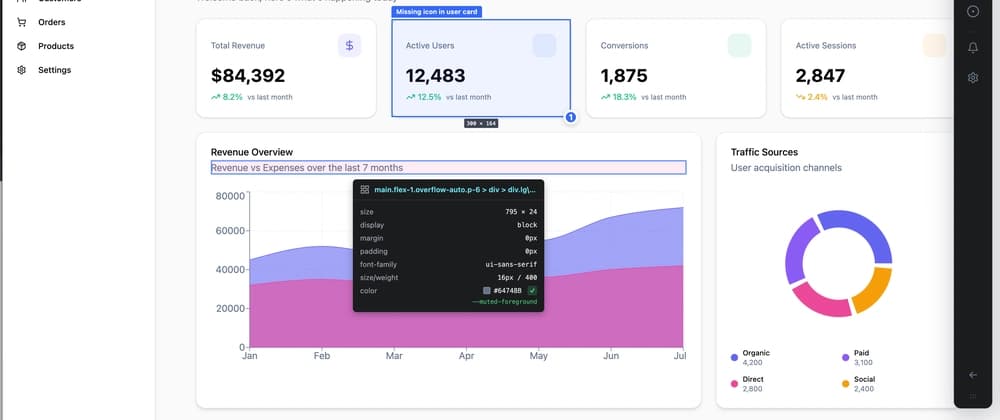This screenshot has width=1000, height=420.
Task: Click the drag handle dots under the toolbar arrow
Action: tap(973, 396)
